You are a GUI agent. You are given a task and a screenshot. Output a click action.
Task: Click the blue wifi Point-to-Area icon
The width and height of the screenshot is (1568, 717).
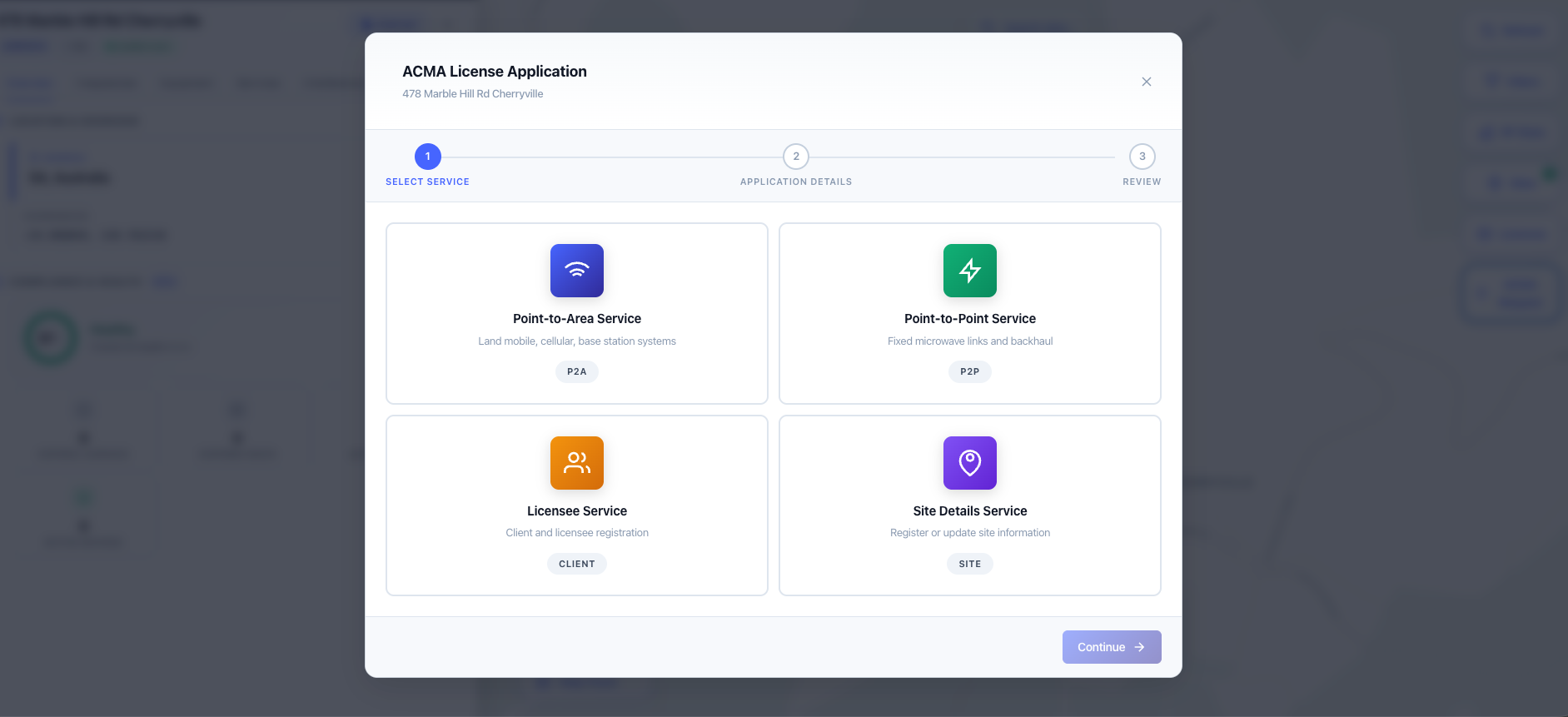point(577,271)
